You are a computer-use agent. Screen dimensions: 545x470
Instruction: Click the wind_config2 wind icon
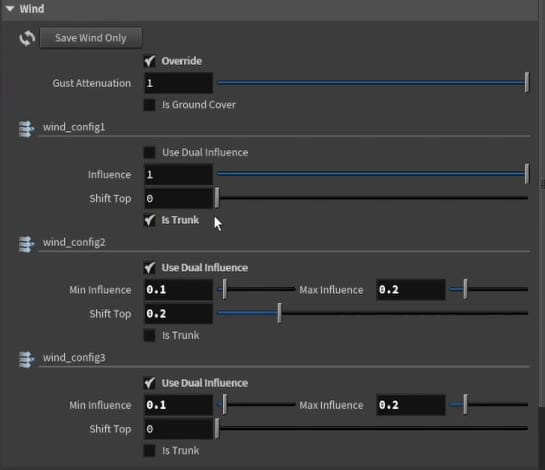click(x=26, y=244)
